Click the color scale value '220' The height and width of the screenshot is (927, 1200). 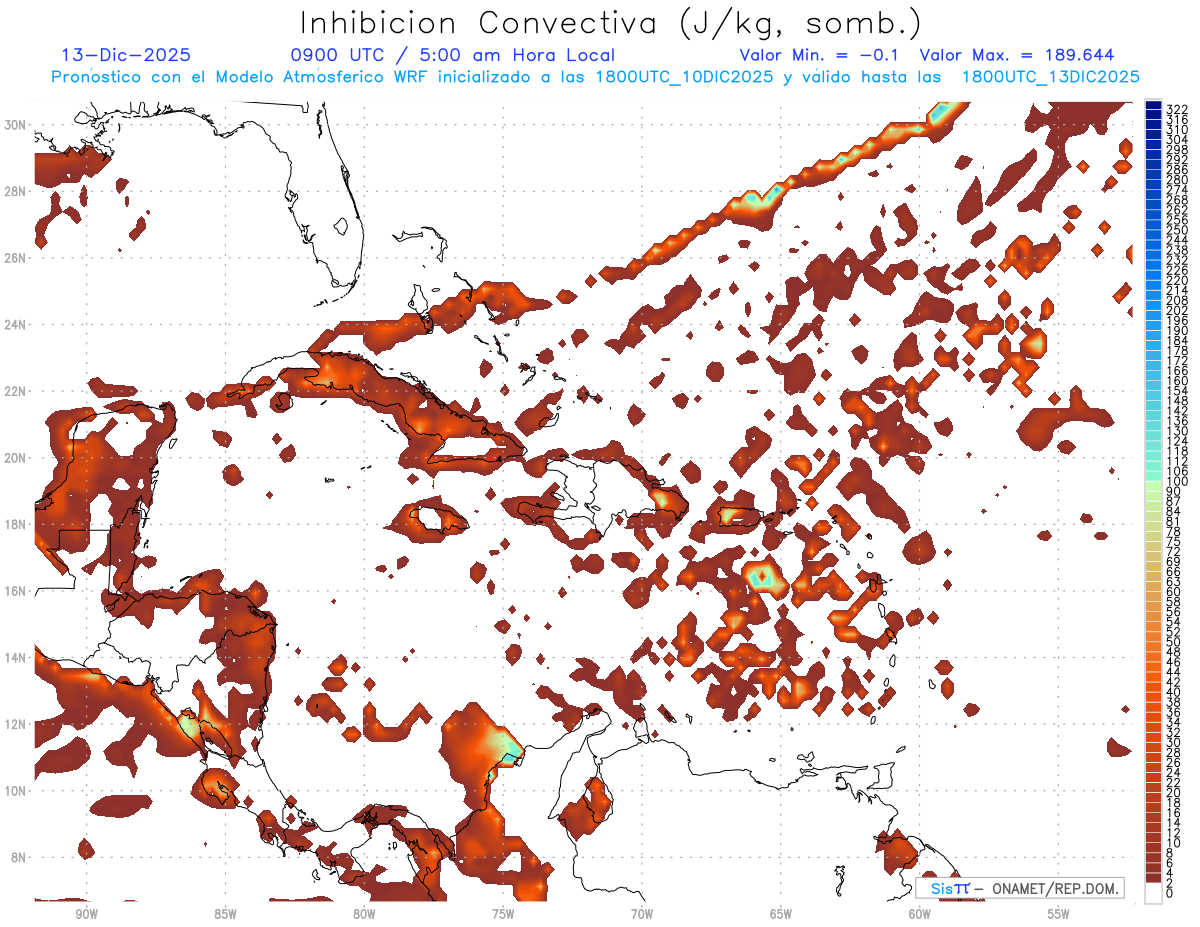[1176, 280]
